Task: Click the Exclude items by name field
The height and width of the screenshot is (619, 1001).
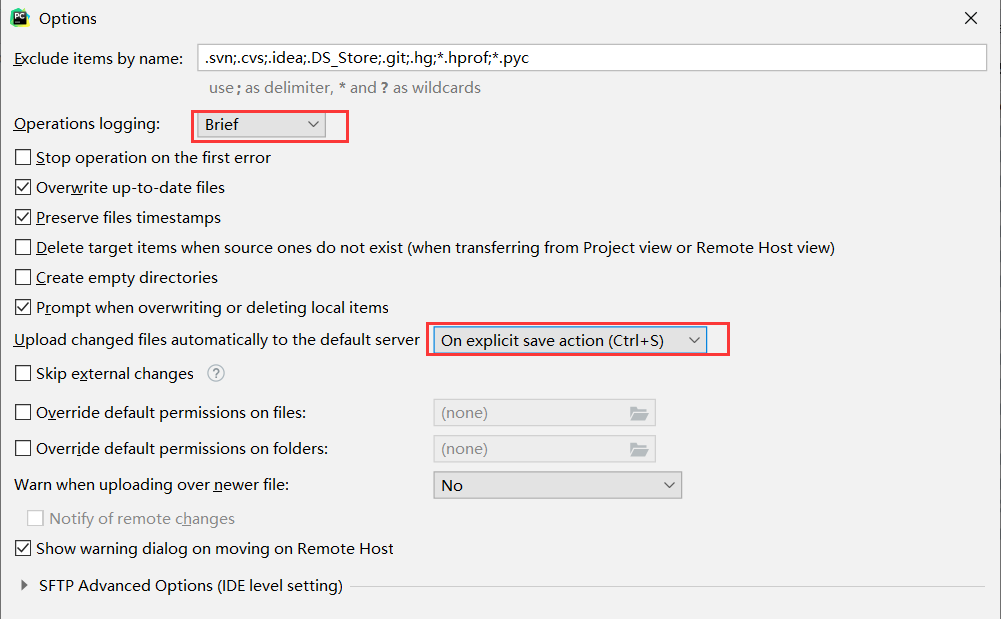Action: [590, 58]
